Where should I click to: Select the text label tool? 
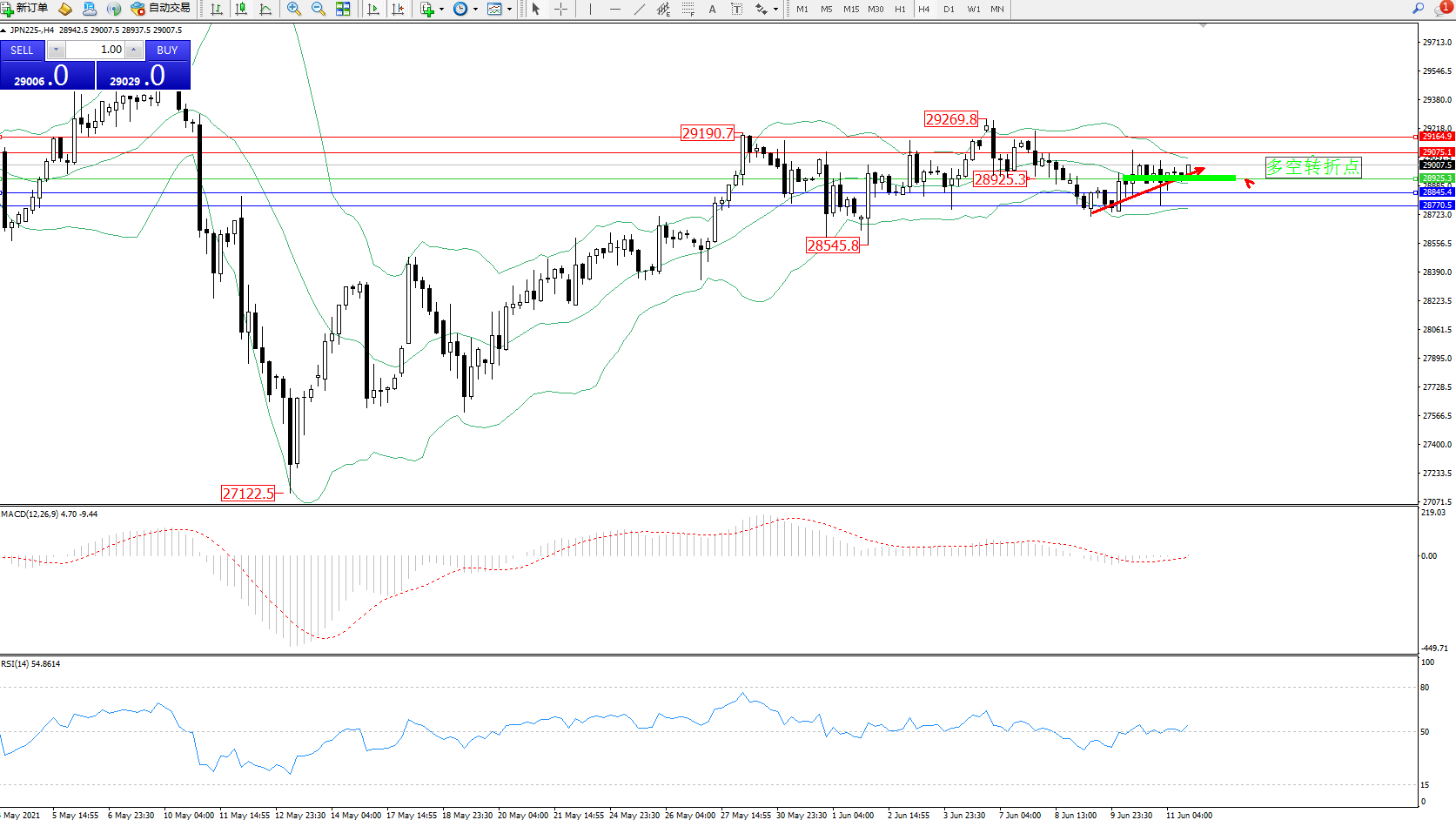point(712,9)
